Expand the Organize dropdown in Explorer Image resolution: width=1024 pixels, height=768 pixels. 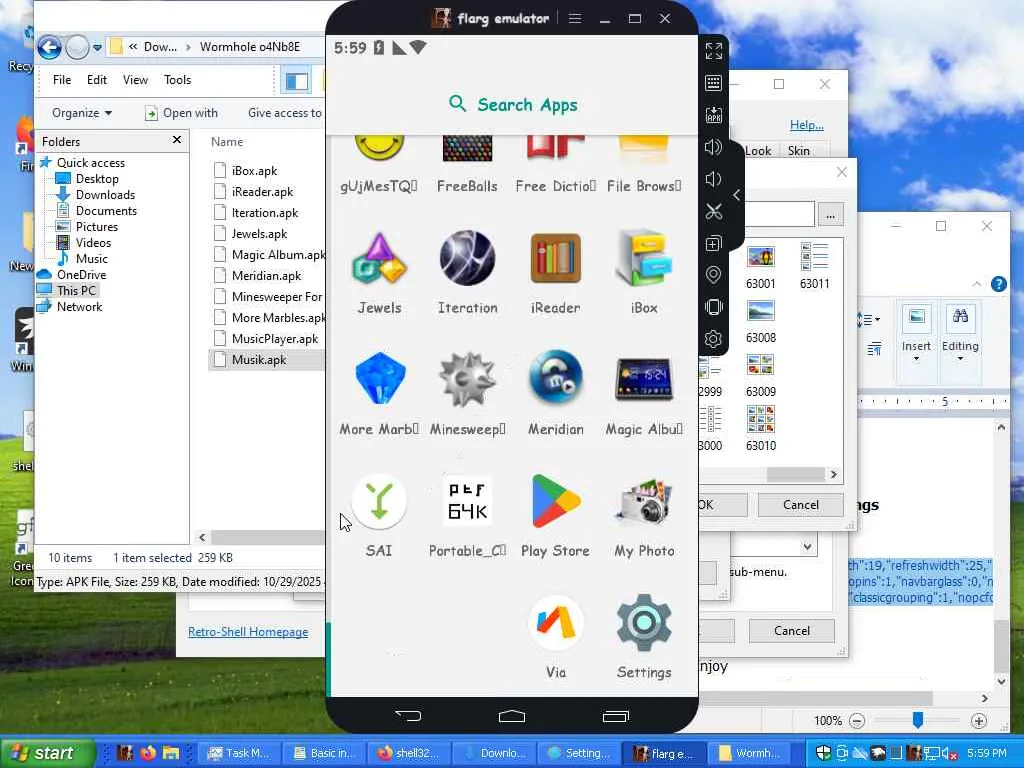[82, 113]
